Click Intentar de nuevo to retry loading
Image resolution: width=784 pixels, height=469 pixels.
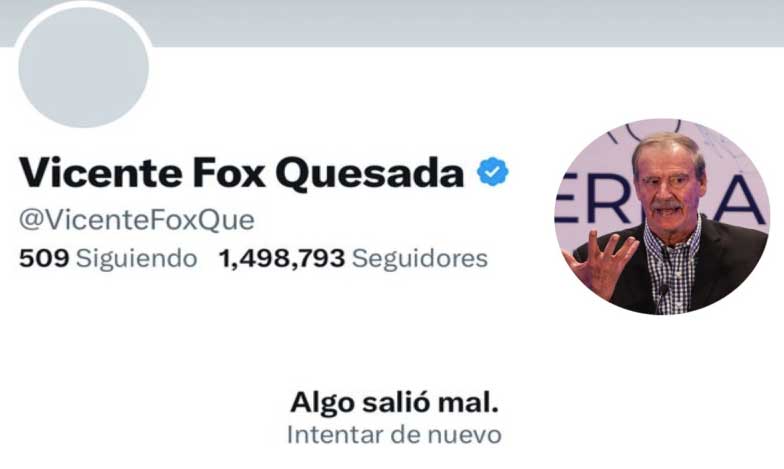(x=394, y=434)
